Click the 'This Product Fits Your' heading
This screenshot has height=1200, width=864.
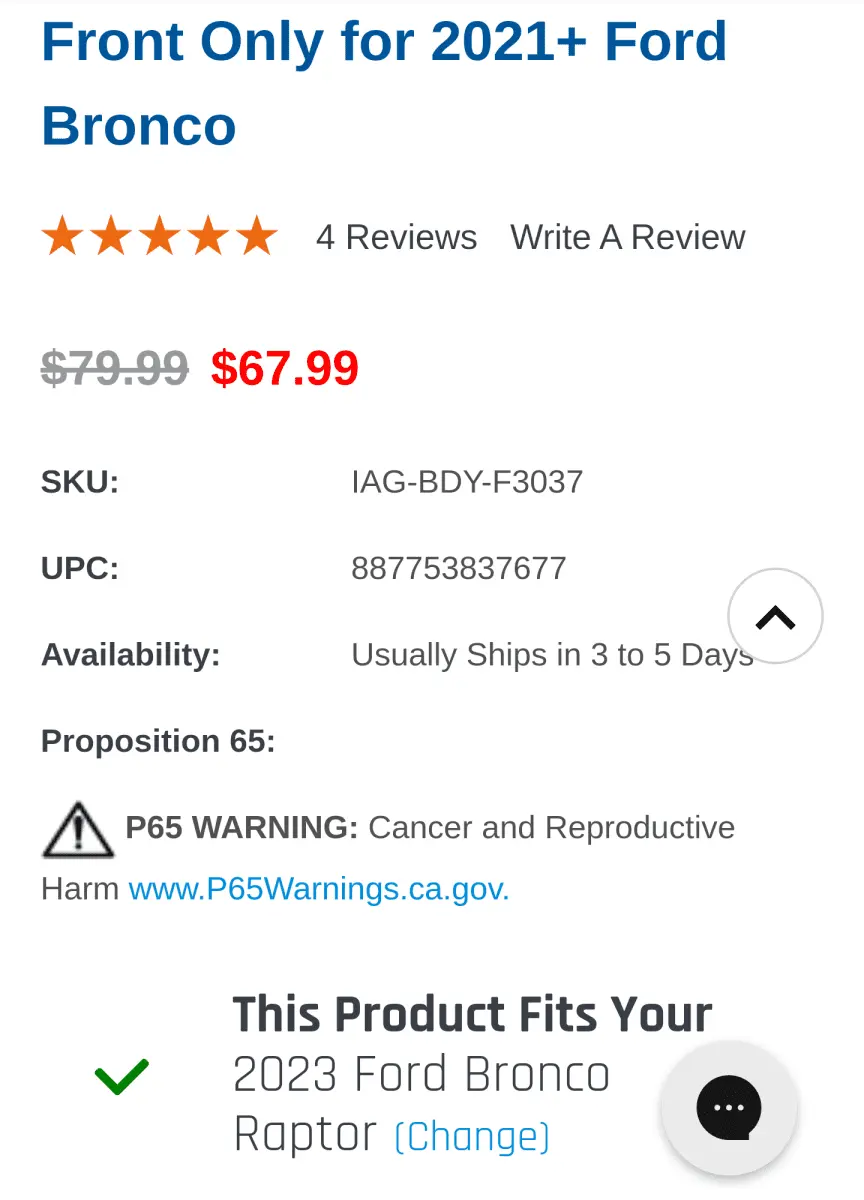(472, 1014)
